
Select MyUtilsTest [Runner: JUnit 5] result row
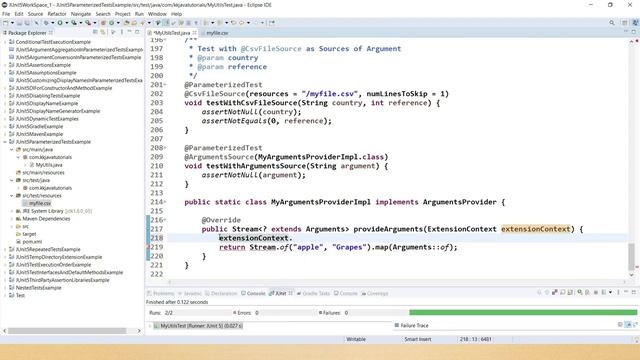pyautogui.click(x=198, y=326)
